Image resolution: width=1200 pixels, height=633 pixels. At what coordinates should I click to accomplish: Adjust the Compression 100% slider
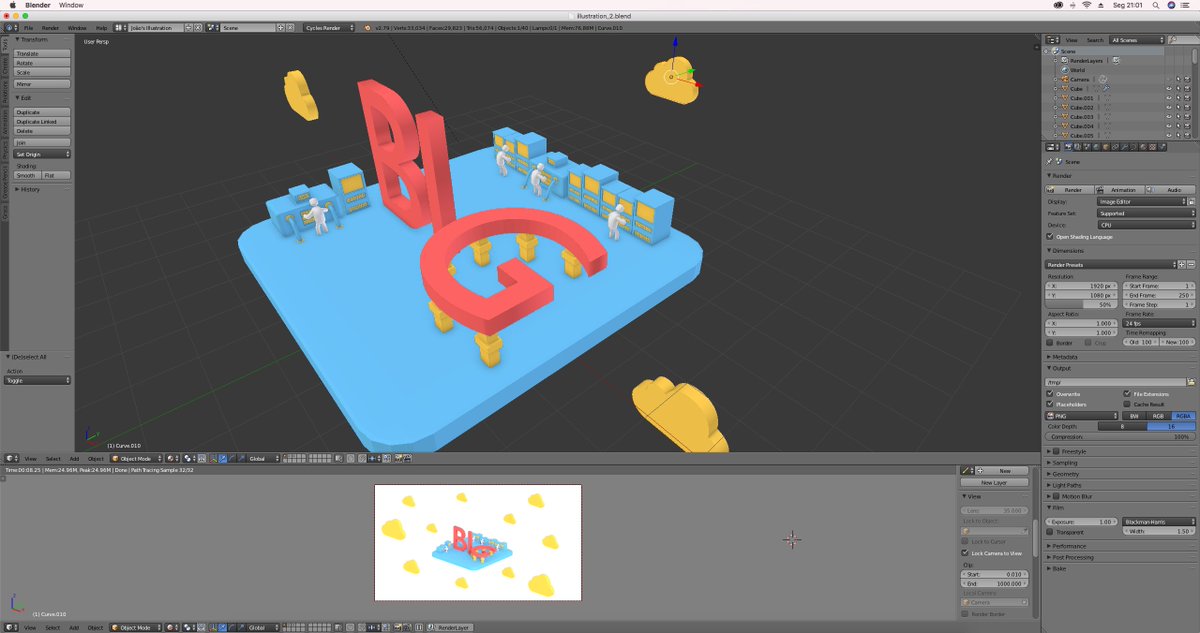point(1121,436)
